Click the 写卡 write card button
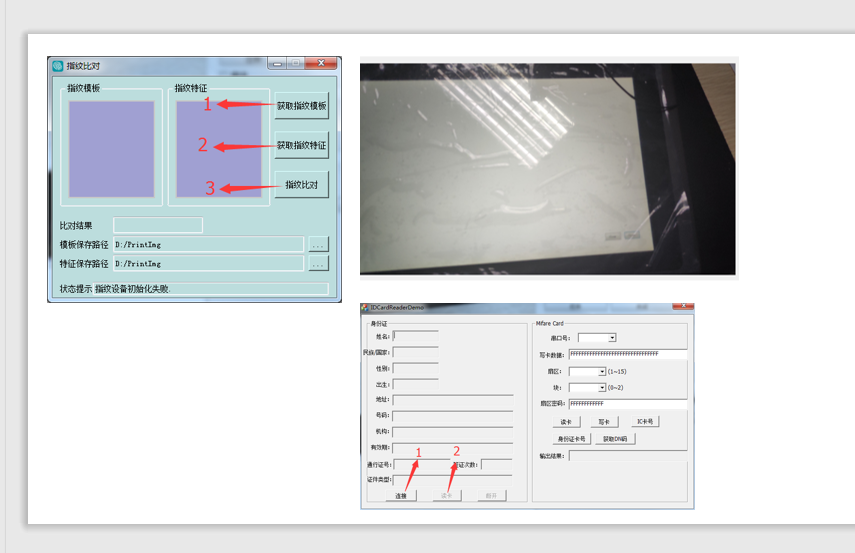The width and height of the screenshot is (855, 553). (604, 422)
